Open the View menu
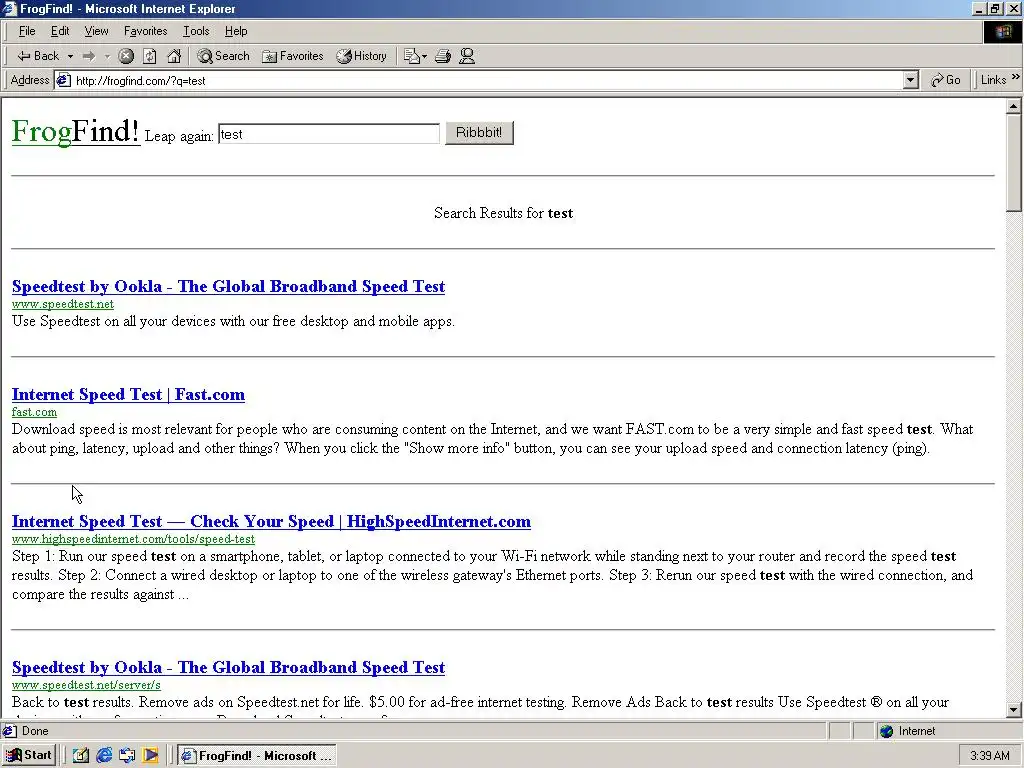The width and height of the screenshot is (1024, 768). pyautogui.click(x=96, y=31)
